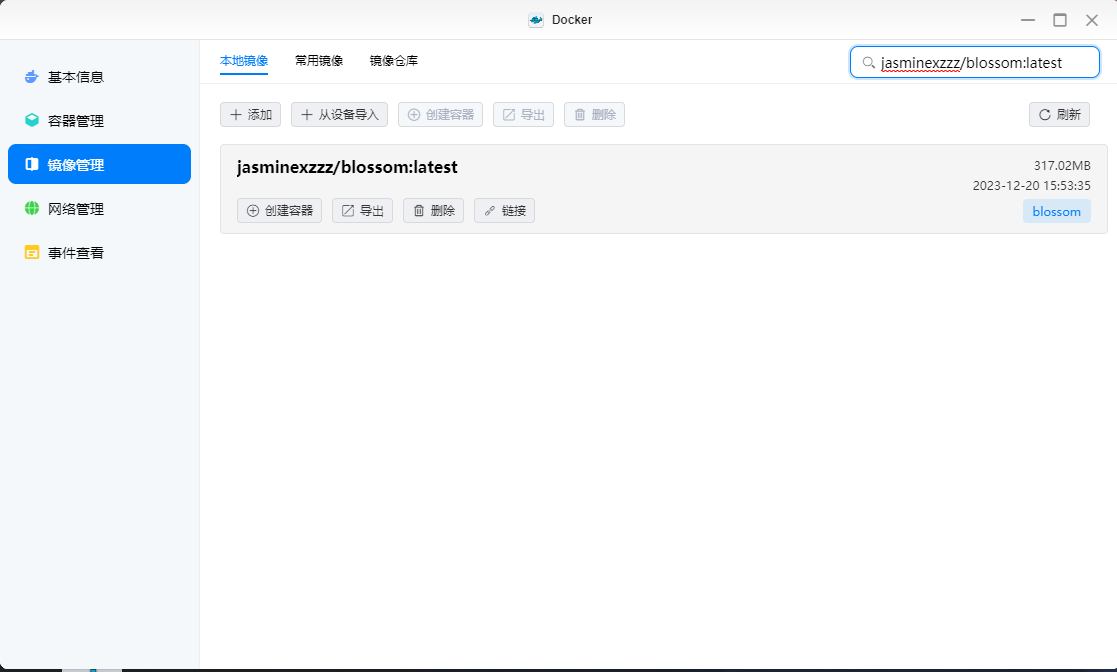Open 基本信息 in the sidebar
Viewport: 1117px width, 672px height.
point(75,77)
